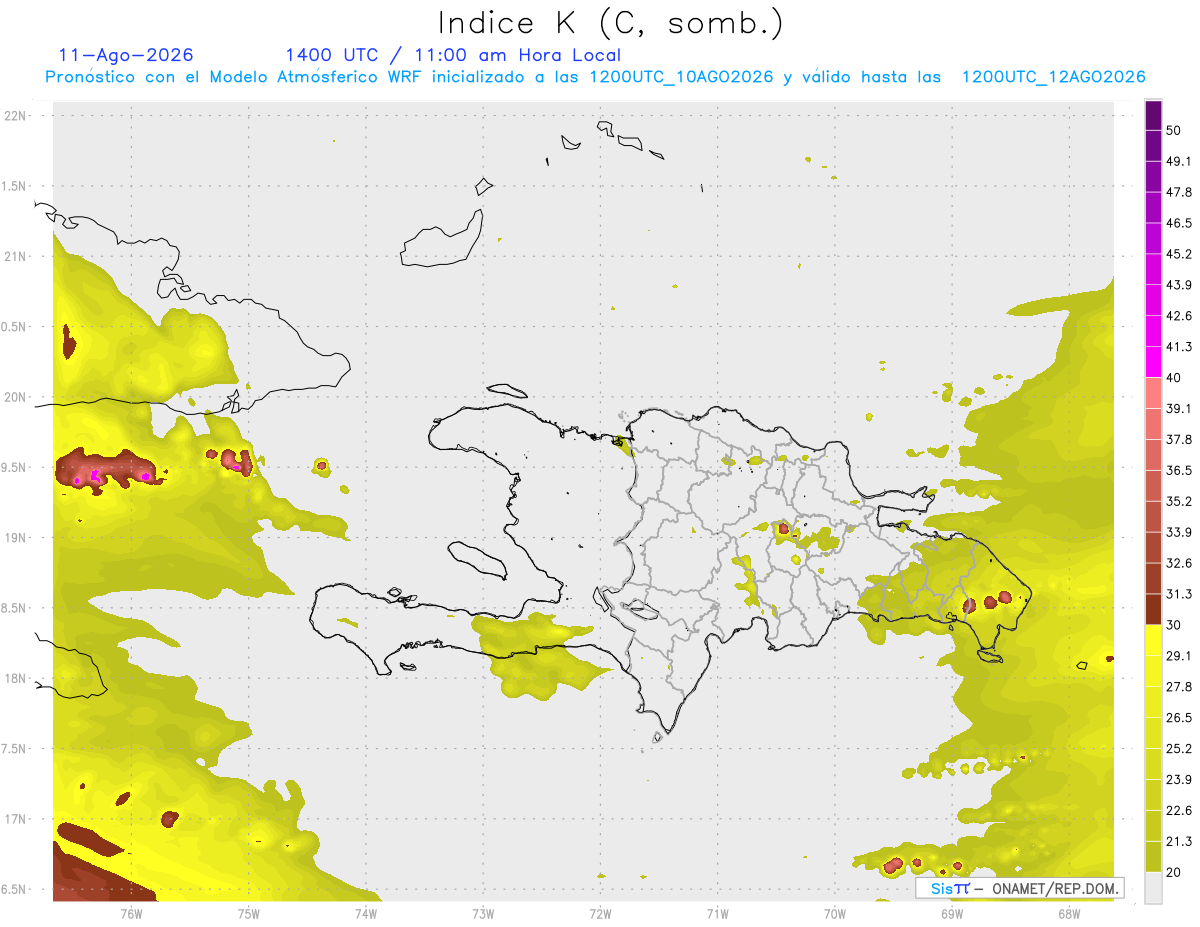Click the '69W' longitude label
1200x927 pixels.
(952, 914)
